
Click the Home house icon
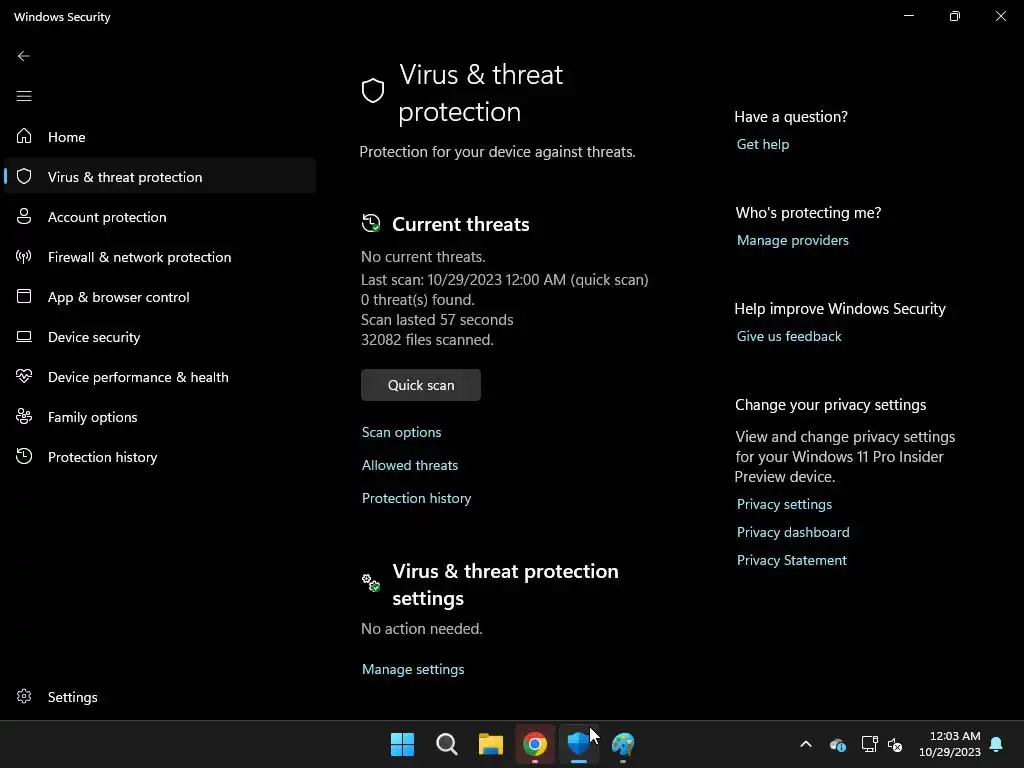[x=24, y=136]
